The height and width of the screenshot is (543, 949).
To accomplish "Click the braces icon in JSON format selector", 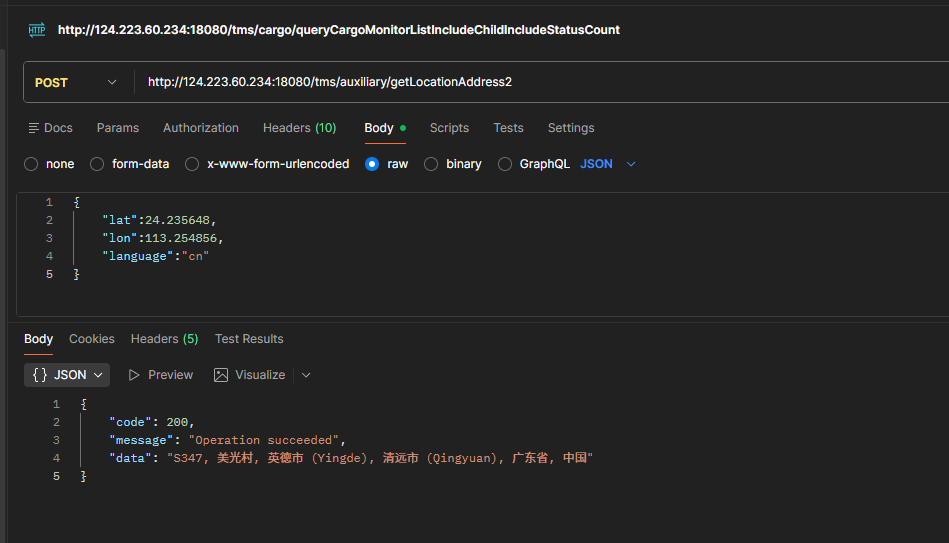I will [x=40, y=375].
